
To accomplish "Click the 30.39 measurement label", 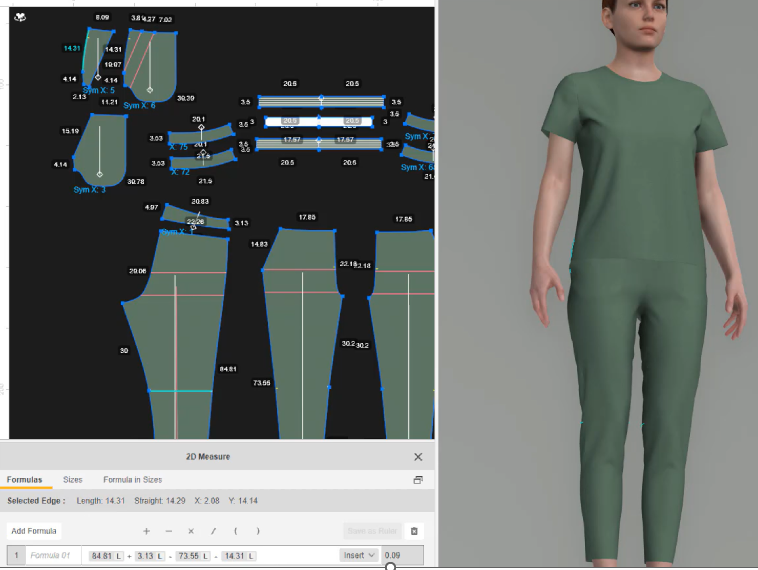I will (x=186, y=98).
